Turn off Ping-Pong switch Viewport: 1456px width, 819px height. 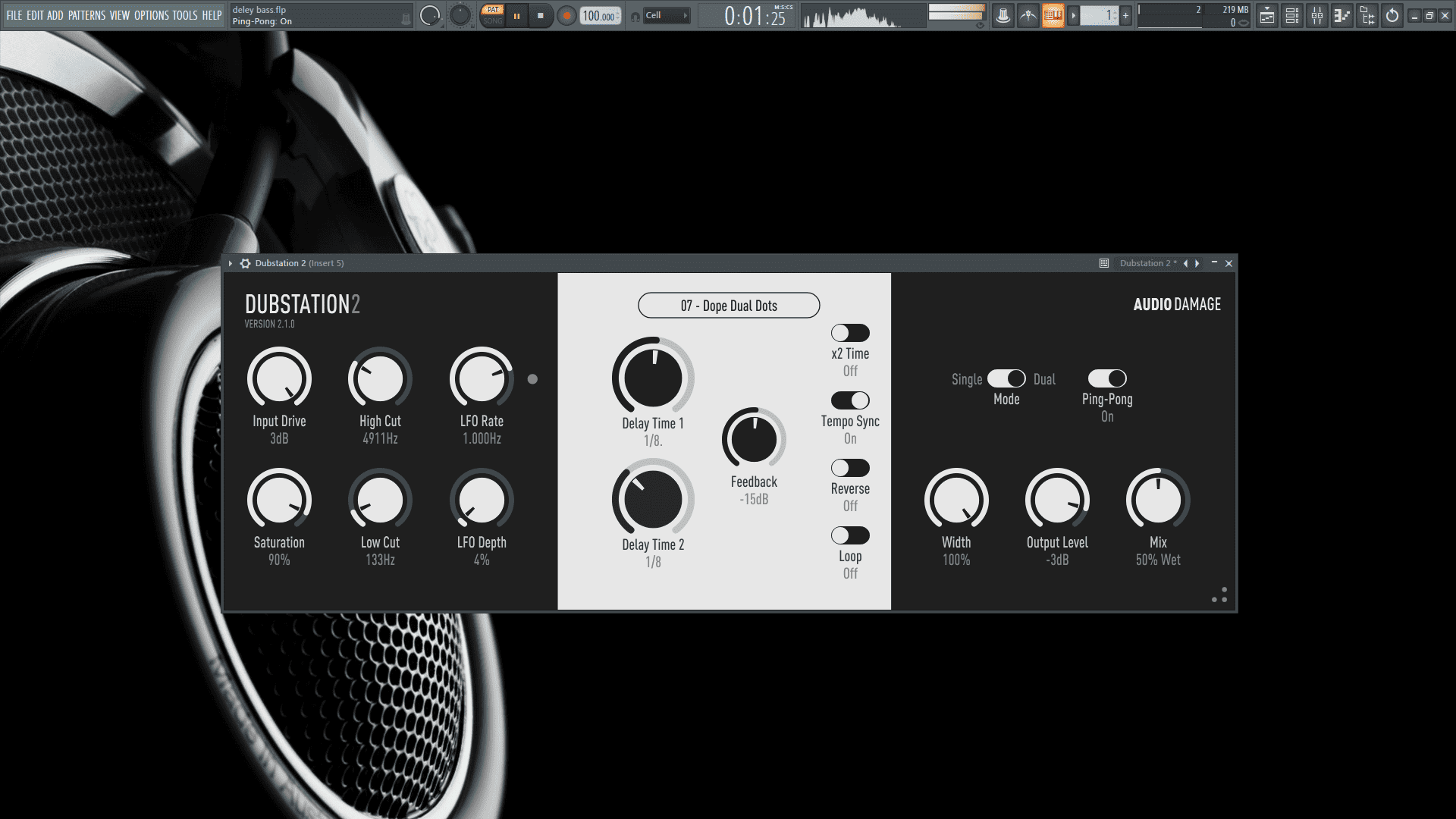pyautogui.click(x=1106, y=378)
